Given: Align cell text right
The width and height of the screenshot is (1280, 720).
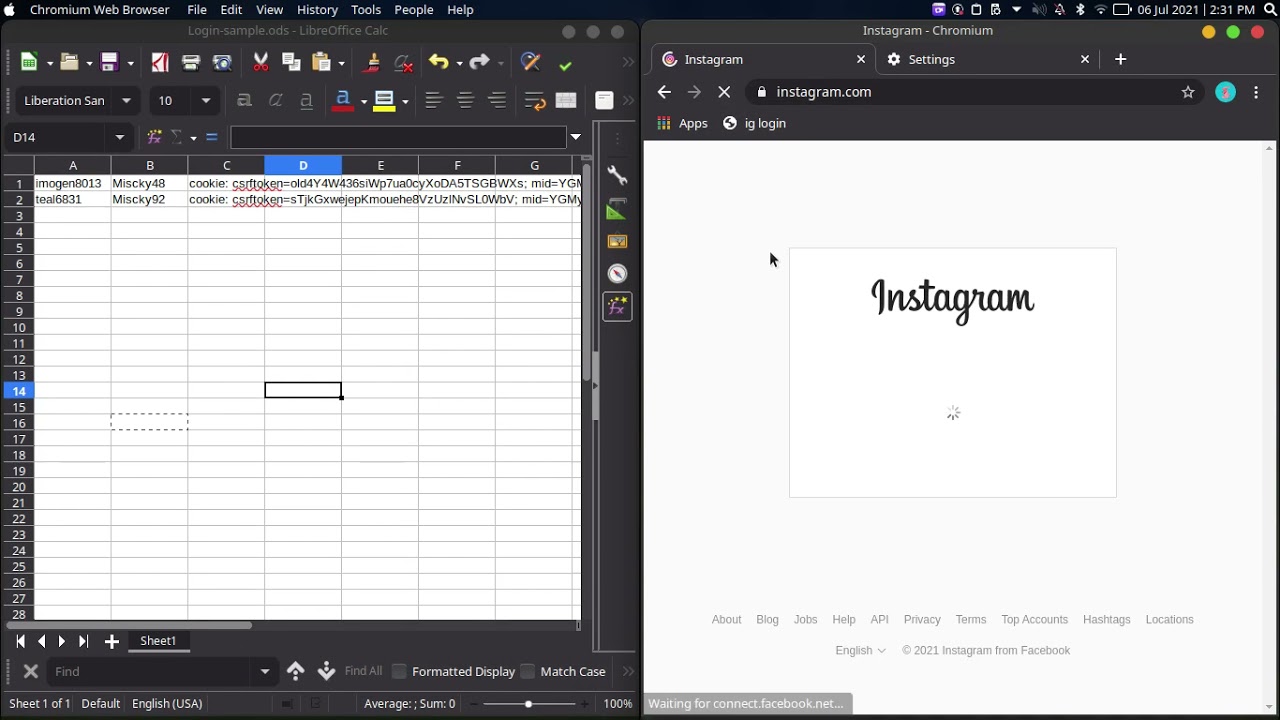Looking at the screenshot, I should [497, 100].
